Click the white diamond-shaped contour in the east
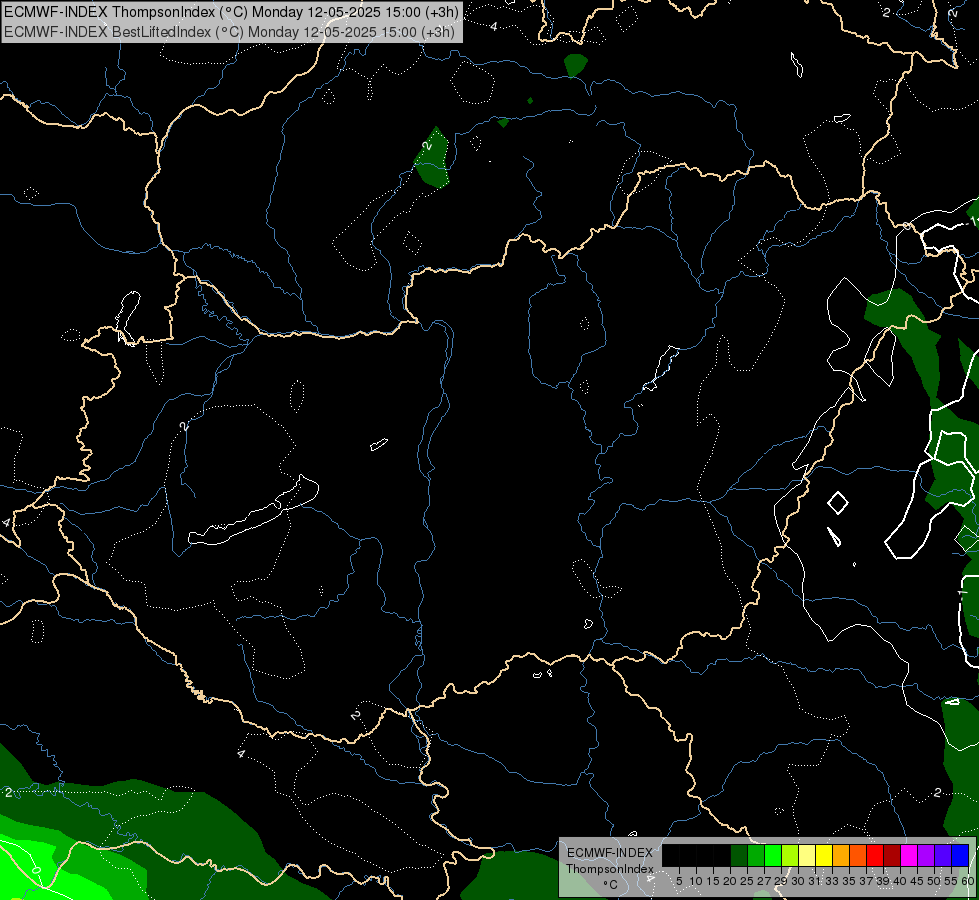 [838, 503]
